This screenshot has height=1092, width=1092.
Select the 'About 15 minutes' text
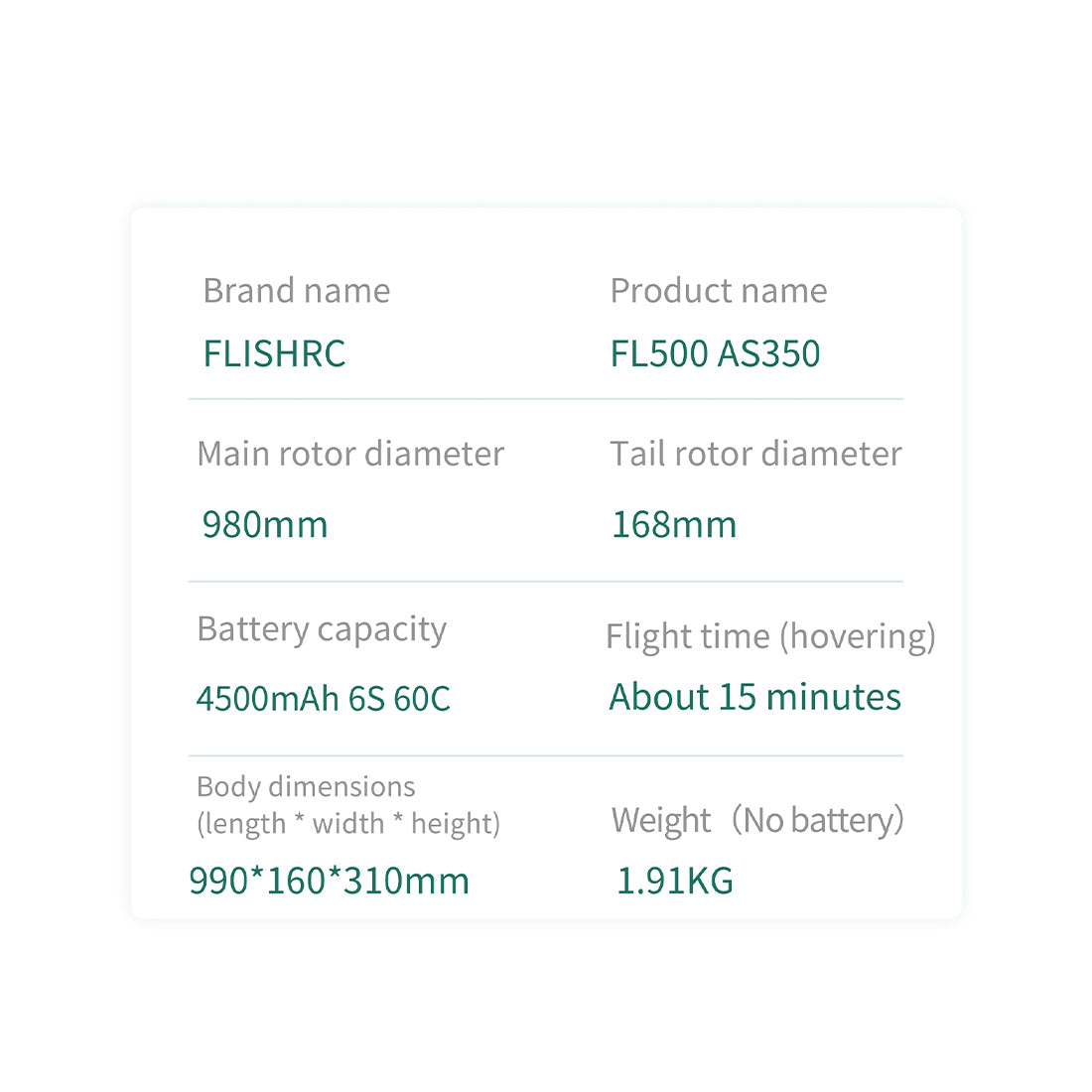coord(754,697)
